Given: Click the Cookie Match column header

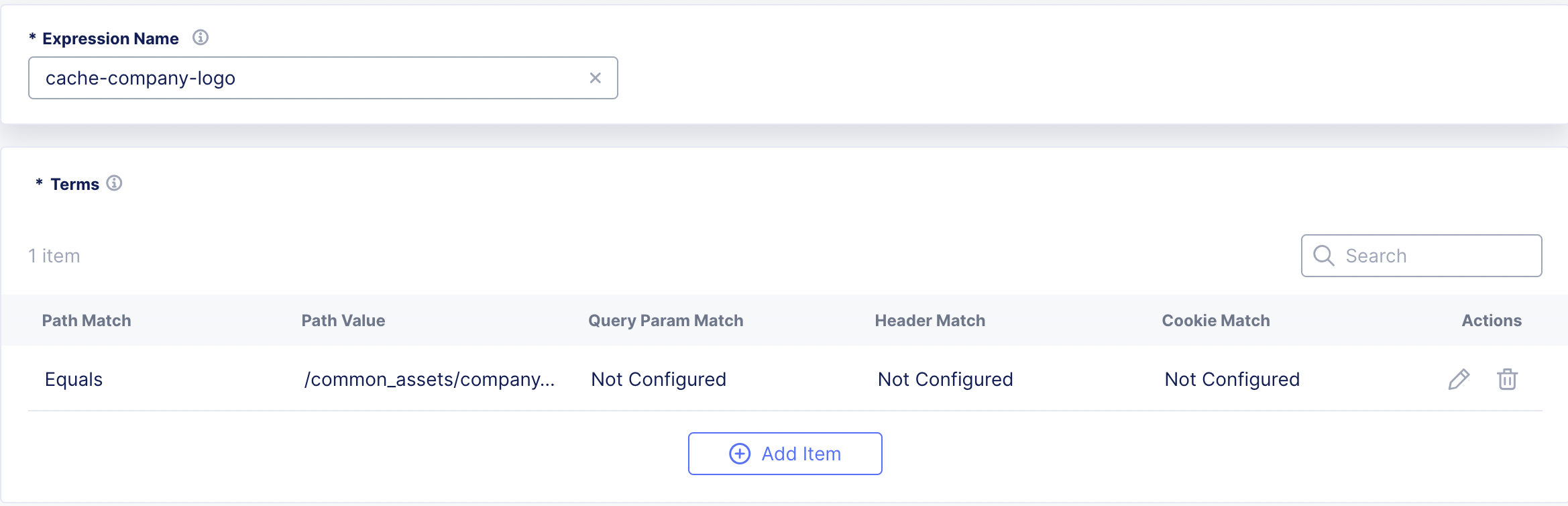Looking at the screenshot, I should (x=1215, y=321).
